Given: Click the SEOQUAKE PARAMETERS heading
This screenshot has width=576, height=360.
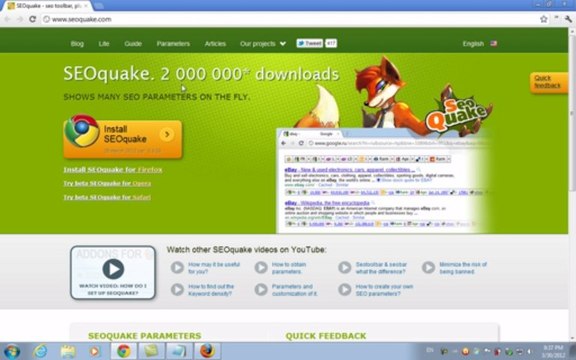Looking at the screenshot, I should coord(145,336).
